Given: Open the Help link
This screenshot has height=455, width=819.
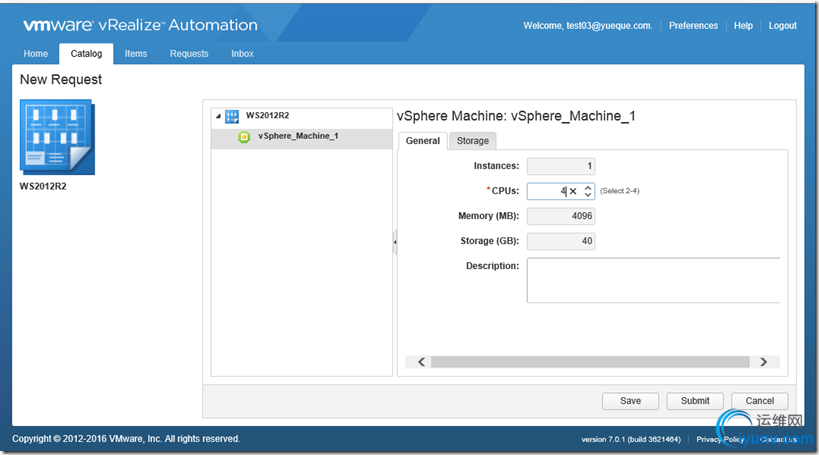Looking at the screenshot, I should pyautogui.click(x=743, y=26).
